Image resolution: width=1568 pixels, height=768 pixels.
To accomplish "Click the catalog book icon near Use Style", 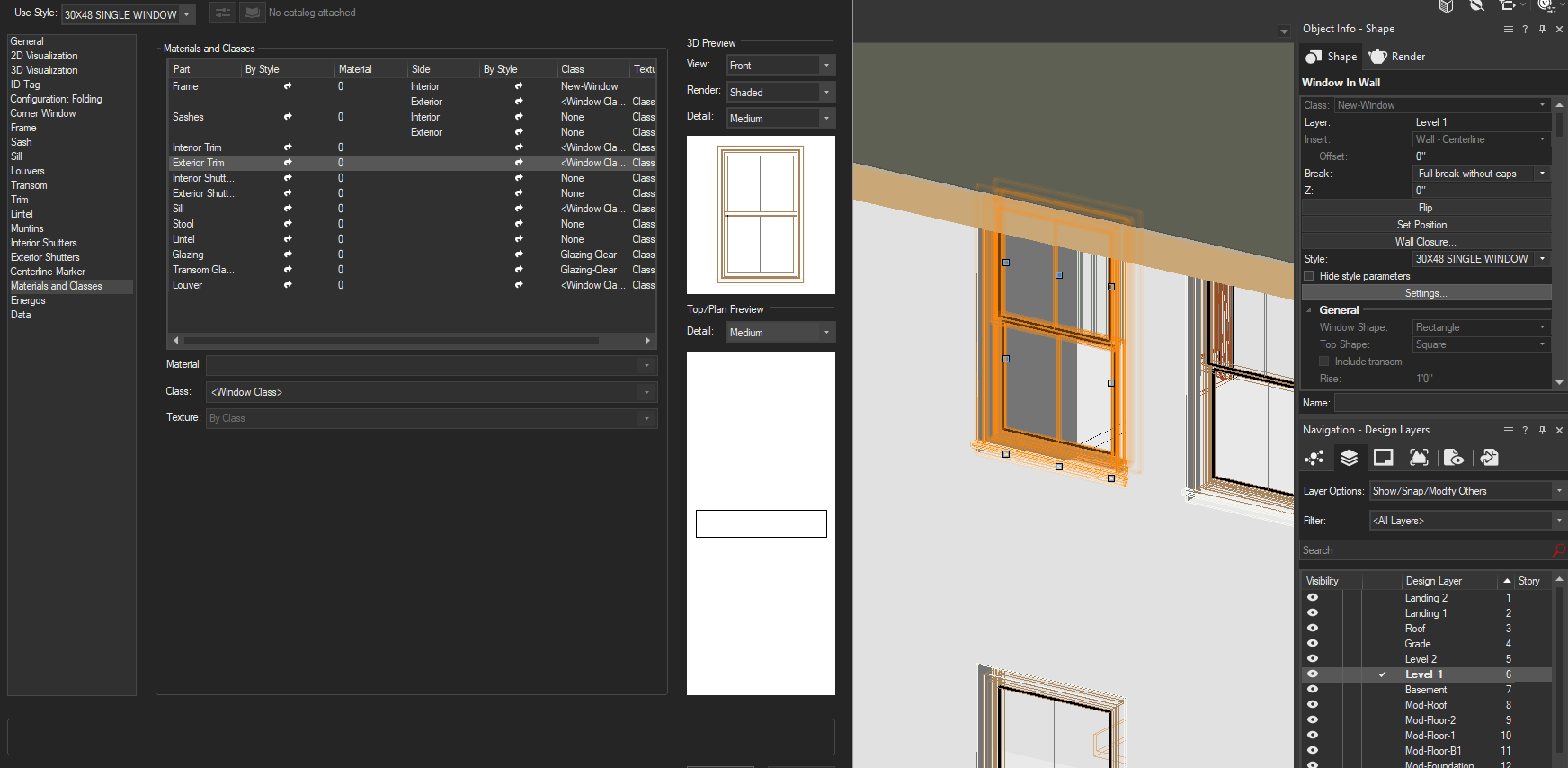I will click(x=252, y=13).
